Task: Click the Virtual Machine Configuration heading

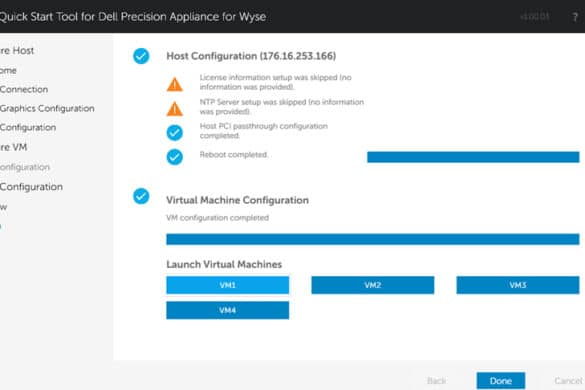Action: [x=237, y=200]
